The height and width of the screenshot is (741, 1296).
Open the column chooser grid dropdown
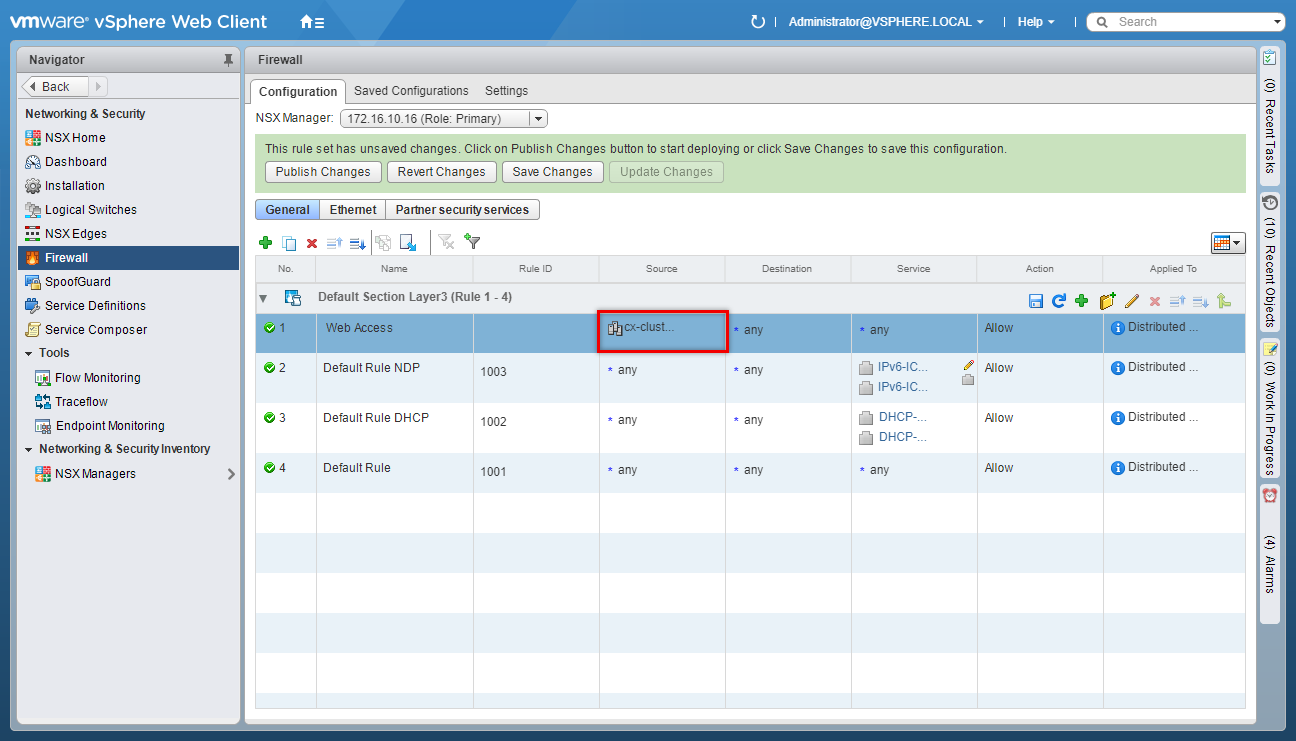1227,243
